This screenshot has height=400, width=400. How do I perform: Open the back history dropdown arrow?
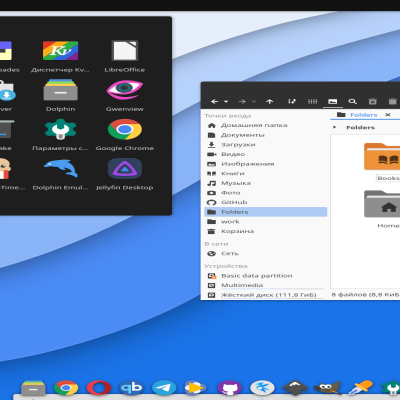click(x=226, y=101)
